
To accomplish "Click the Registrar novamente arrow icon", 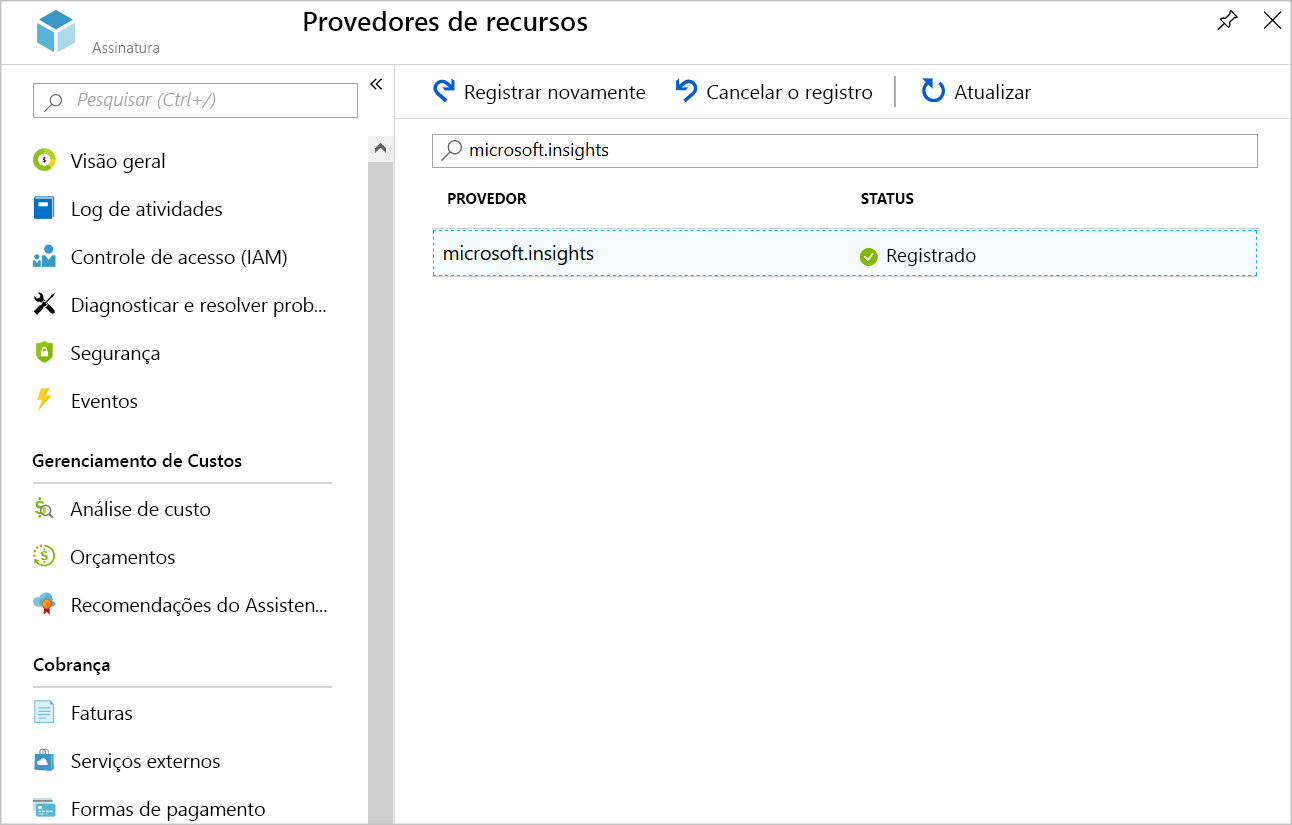I will point(444,92).
